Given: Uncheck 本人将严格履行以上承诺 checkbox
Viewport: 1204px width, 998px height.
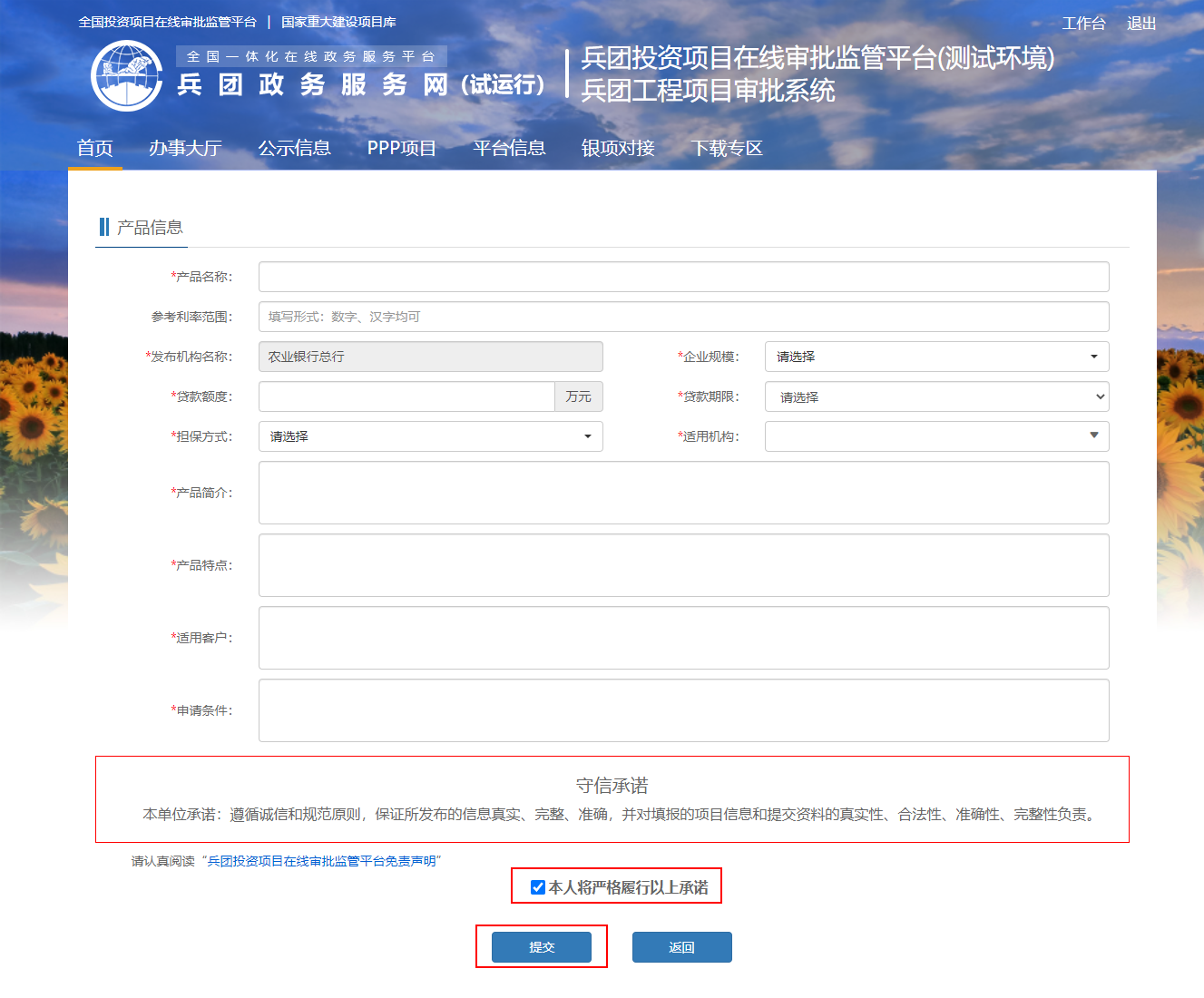Looking at the screenshot, I should (x=538, y=887).
